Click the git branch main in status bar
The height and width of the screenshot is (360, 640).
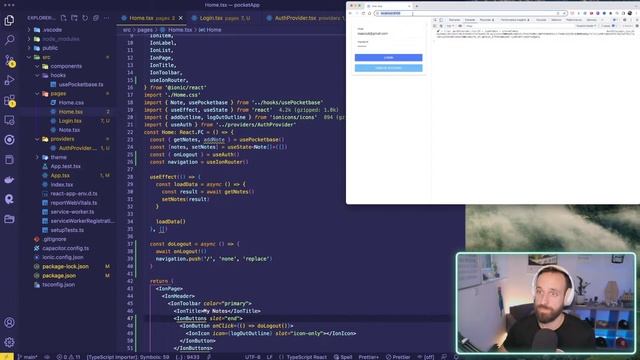pos(28,357)
